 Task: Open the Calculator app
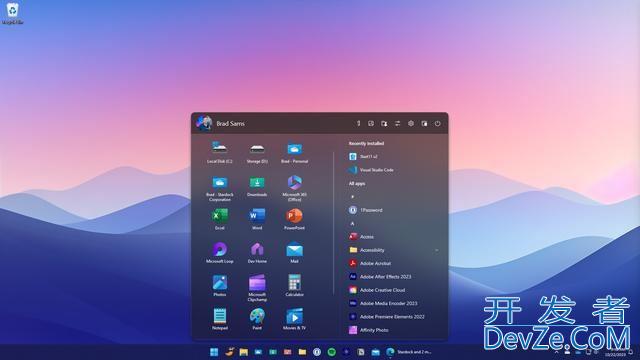click(294, 285)
